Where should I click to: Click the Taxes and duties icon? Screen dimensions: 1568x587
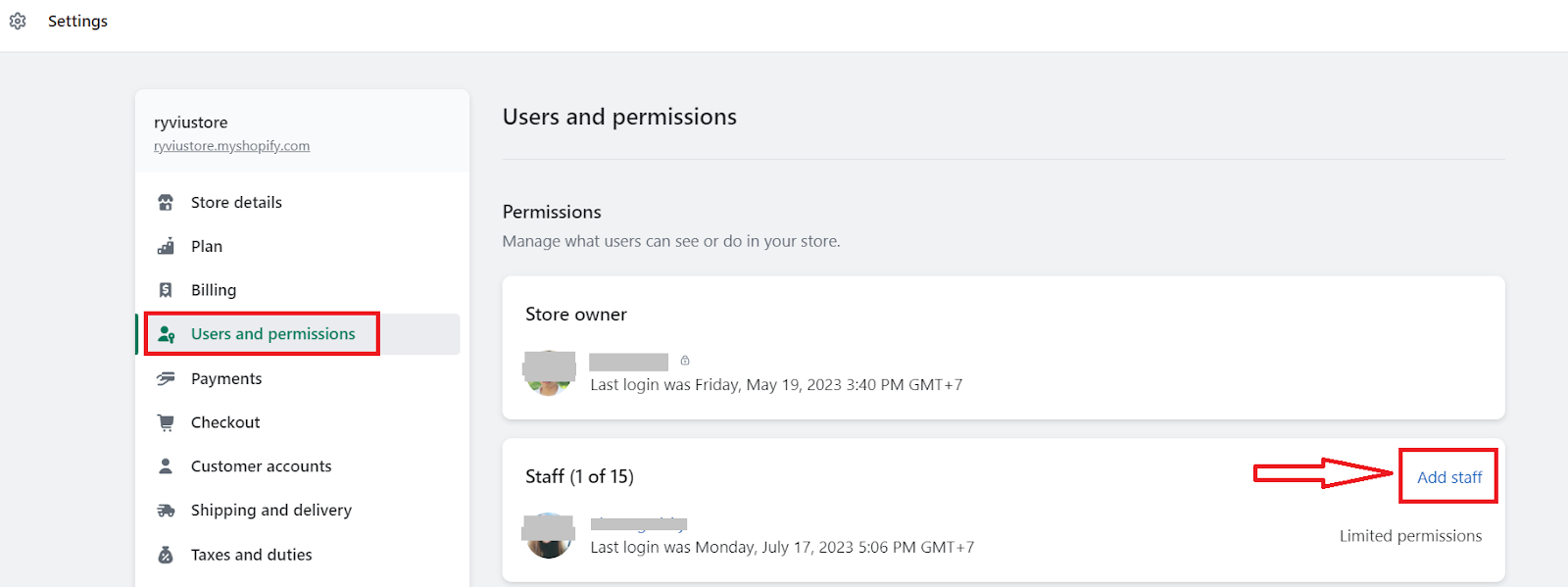point(166,555)
